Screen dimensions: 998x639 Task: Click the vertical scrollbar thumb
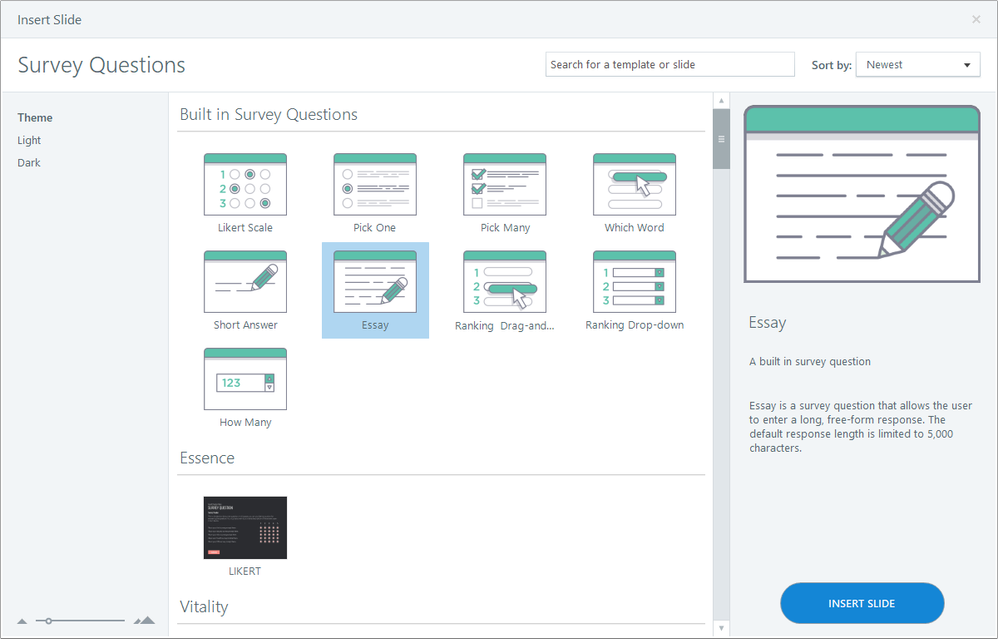[721, 139]
